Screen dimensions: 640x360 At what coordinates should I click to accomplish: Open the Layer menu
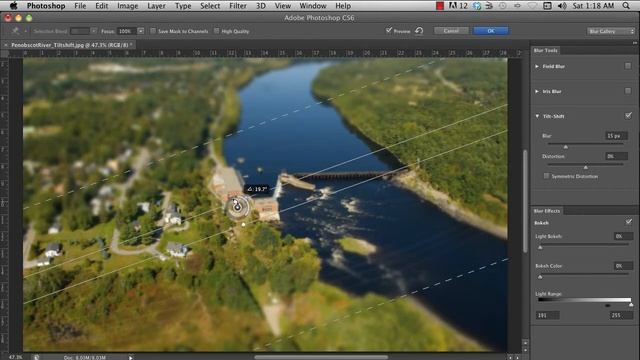(x=156, y=6)
